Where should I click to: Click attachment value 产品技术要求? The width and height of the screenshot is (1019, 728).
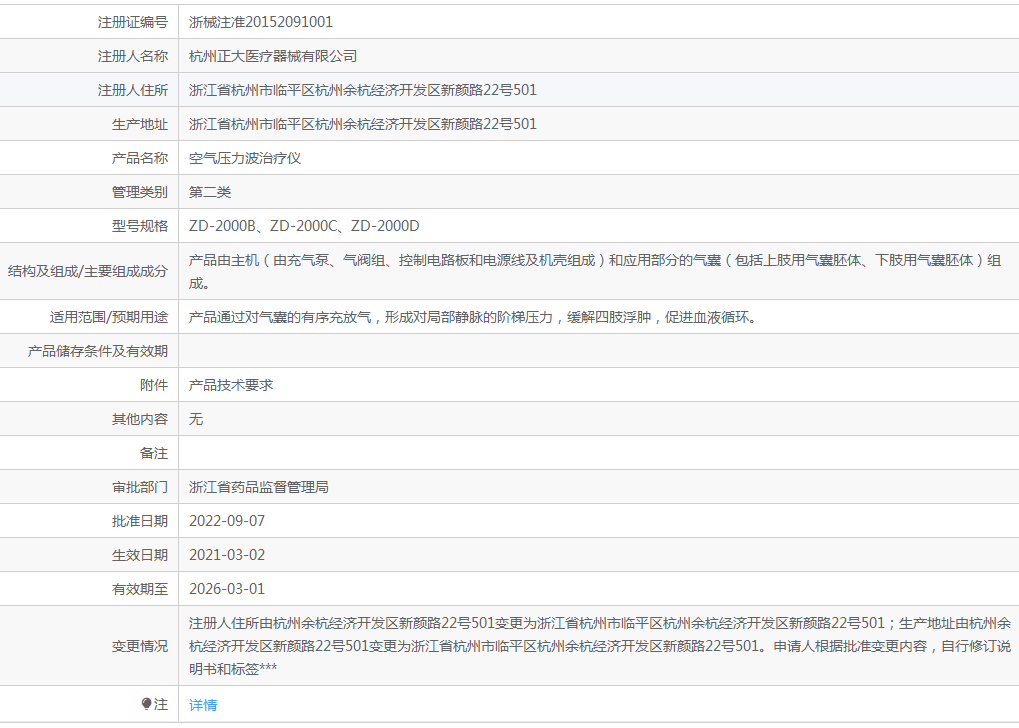click(231, 385)
